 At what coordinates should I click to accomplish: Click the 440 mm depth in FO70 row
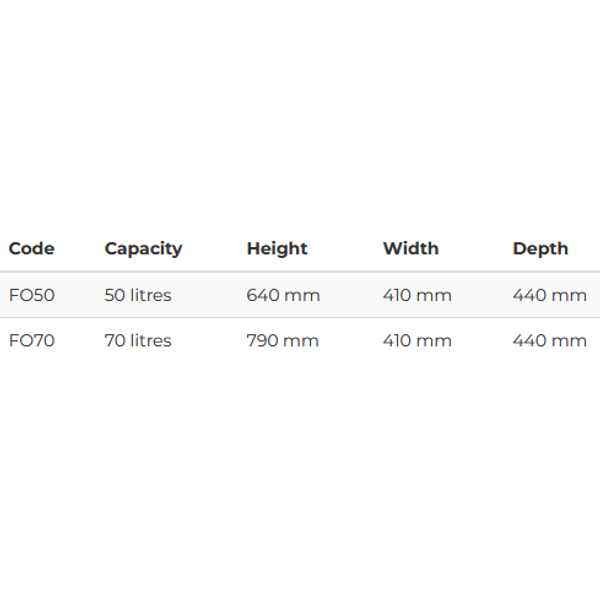click(549, 341)
